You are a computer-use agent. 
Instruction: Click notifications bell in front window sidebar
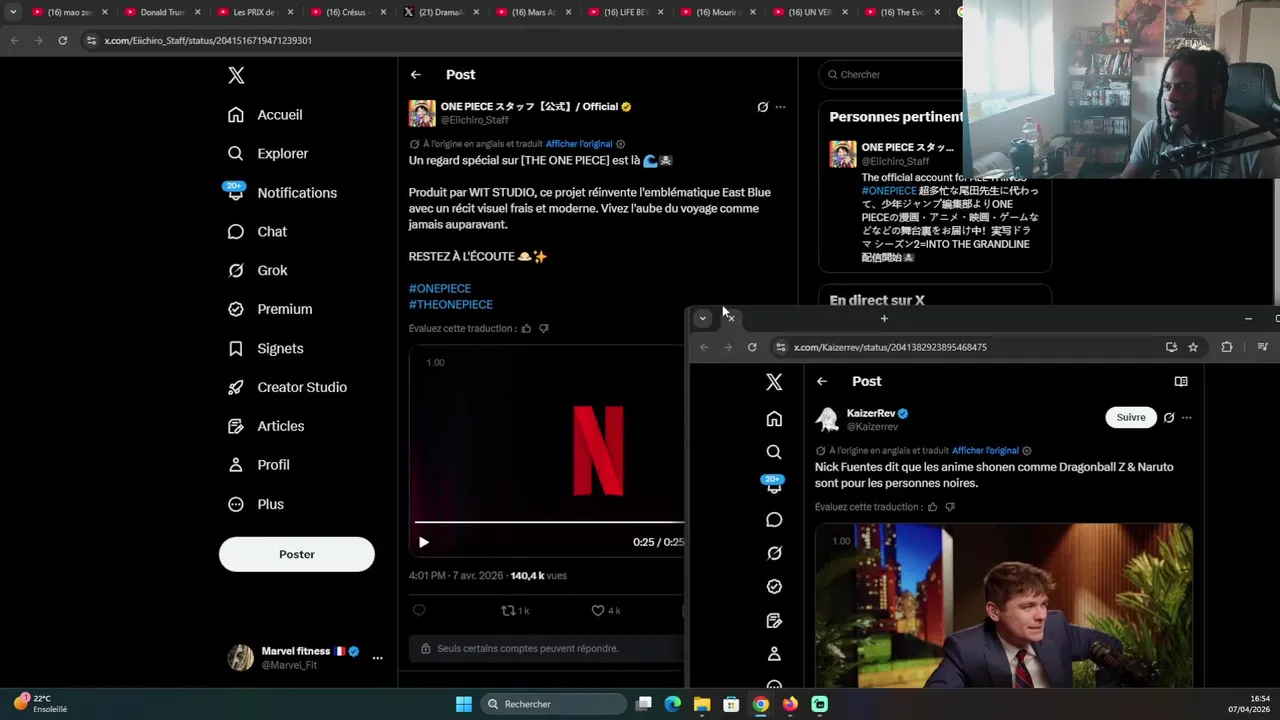pyautogui.click(x=774, y=485)
